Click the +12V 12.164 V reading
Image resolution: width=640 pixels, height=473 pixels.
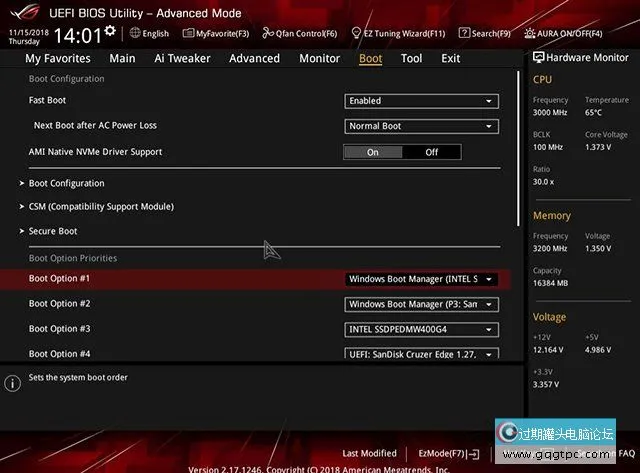(548, 350)
